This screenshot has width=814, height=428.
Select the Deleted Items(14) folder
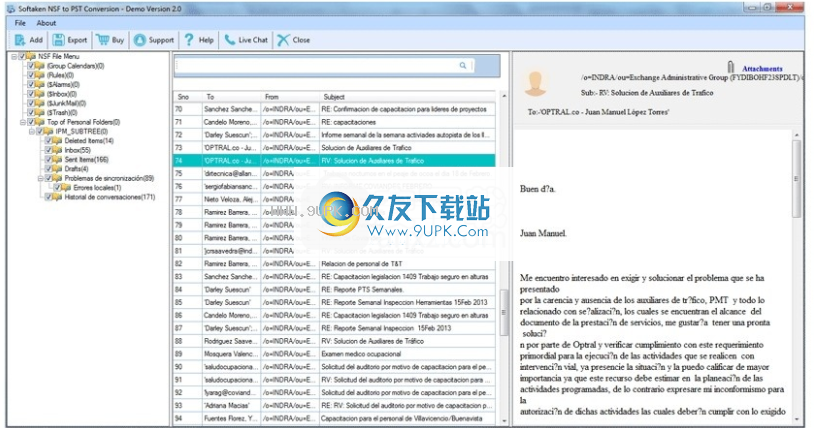coord(89,141)
